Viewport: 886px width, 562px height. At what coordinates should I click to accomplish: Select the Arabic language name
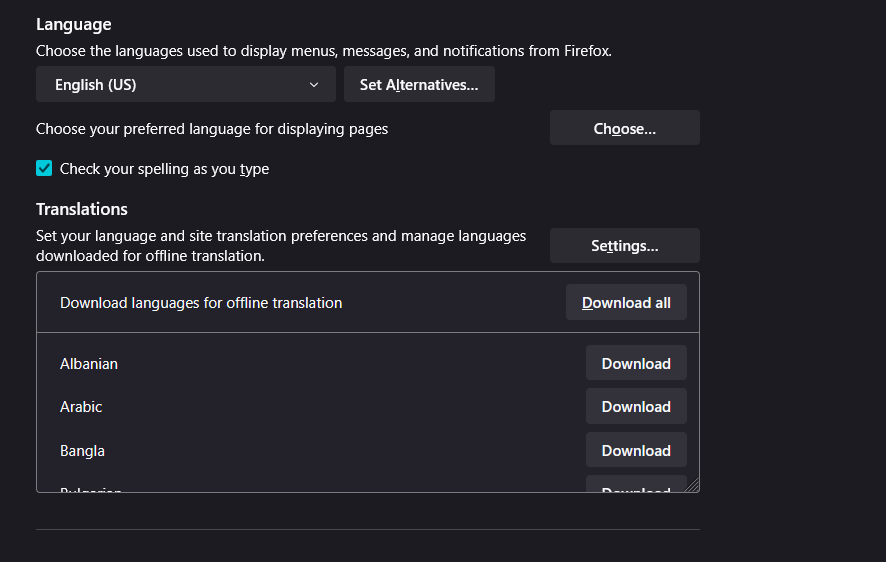pyautogui.click(x=81, y=407)
